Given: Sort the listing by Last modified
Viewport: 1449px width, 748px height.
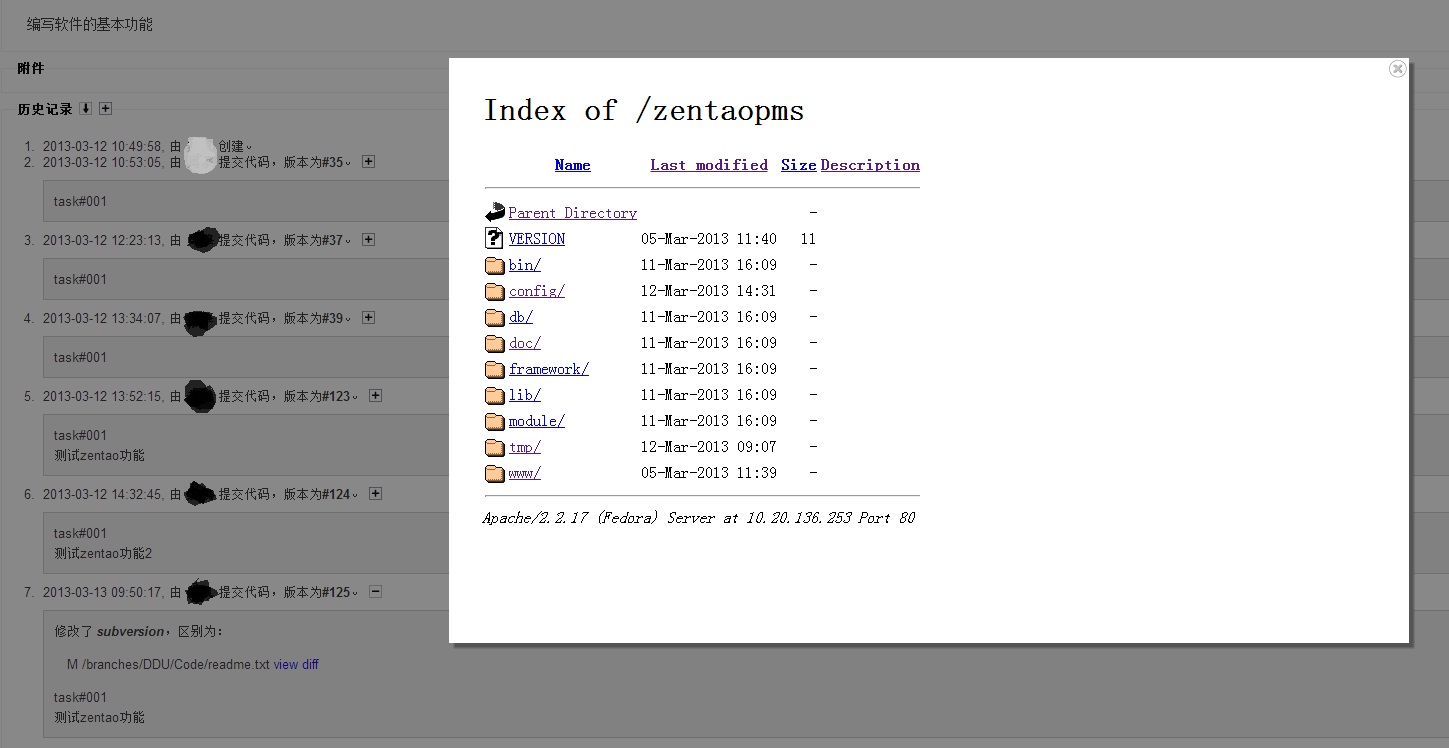Looking at the screenshot, I should [709, 165].
